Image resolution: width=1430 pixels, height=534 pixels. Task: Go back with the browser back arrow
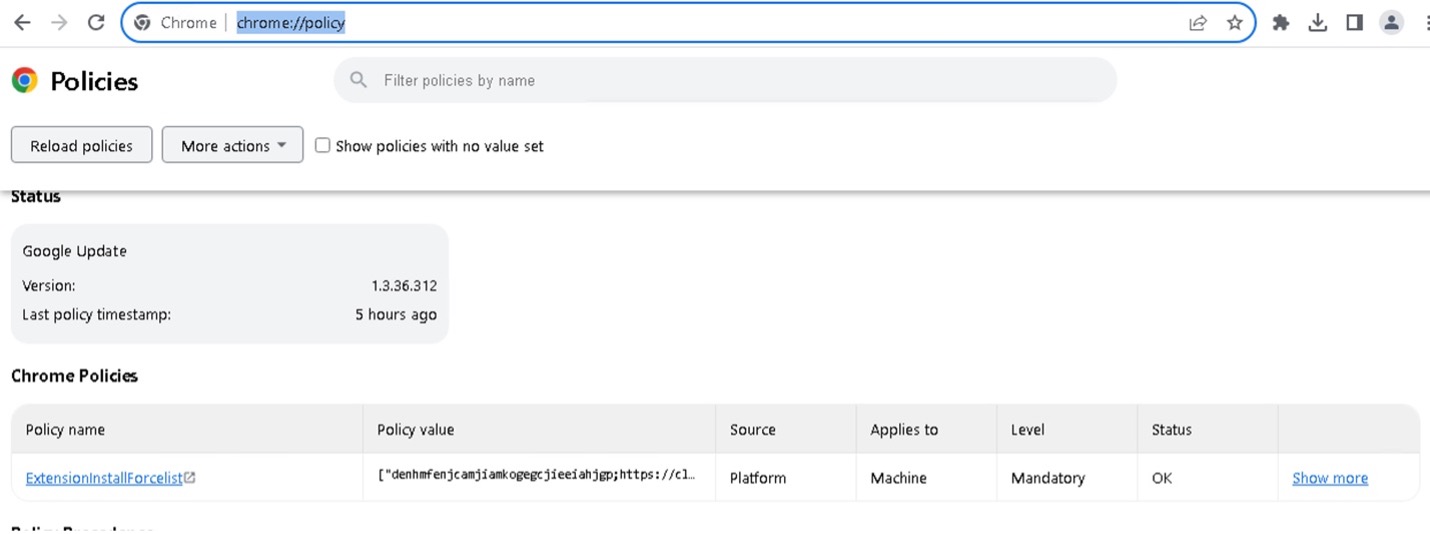click(x=21, y=22)
